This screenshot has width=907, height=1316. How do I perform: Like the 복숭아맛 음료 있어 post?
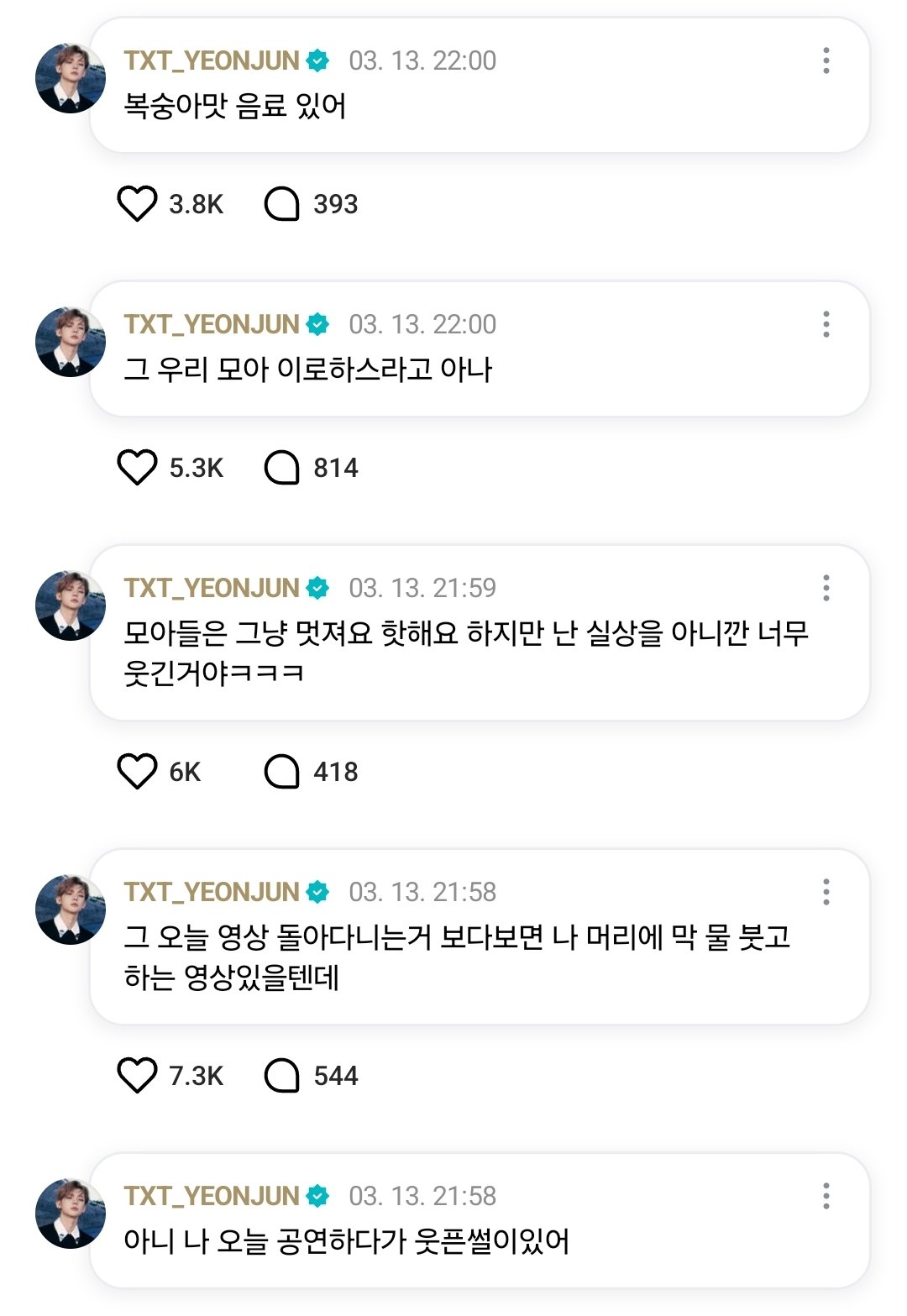point(137,204)
